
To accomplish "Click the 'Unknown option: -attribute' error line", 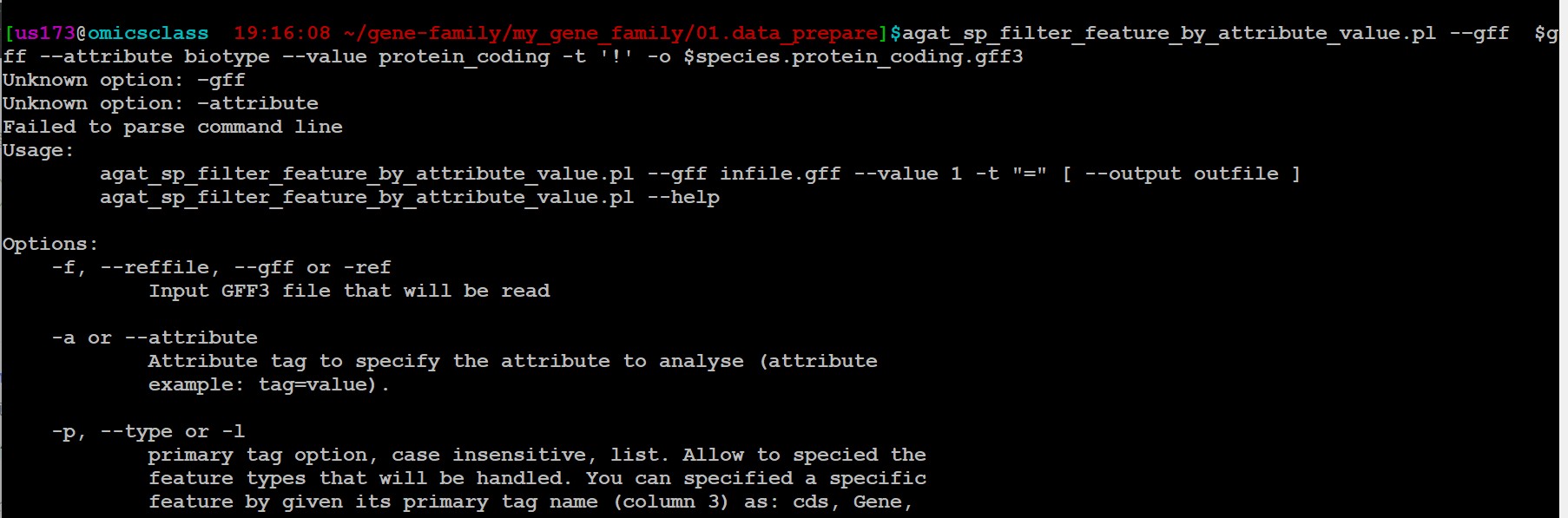I will point(161,104).
